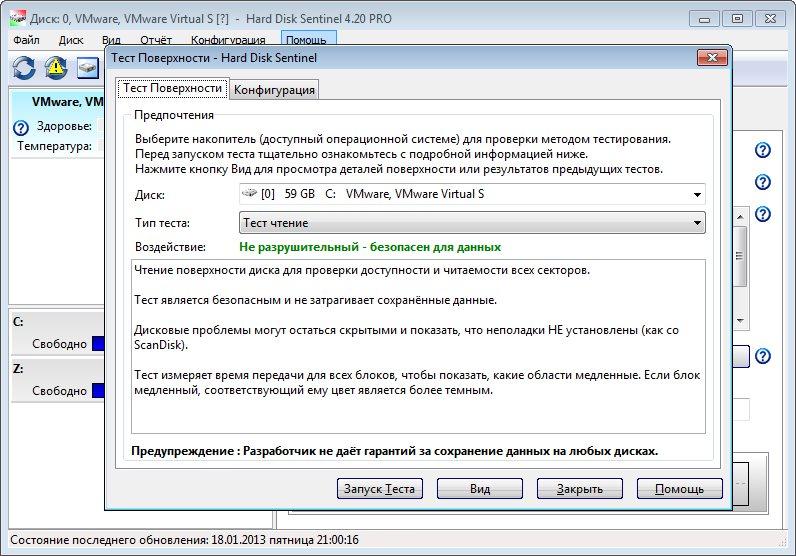This screenshot has width=796, height=556.
Task: Click the topmost blue question mark icon on the right
Action: pyautogui.click(x=762, y=150)
